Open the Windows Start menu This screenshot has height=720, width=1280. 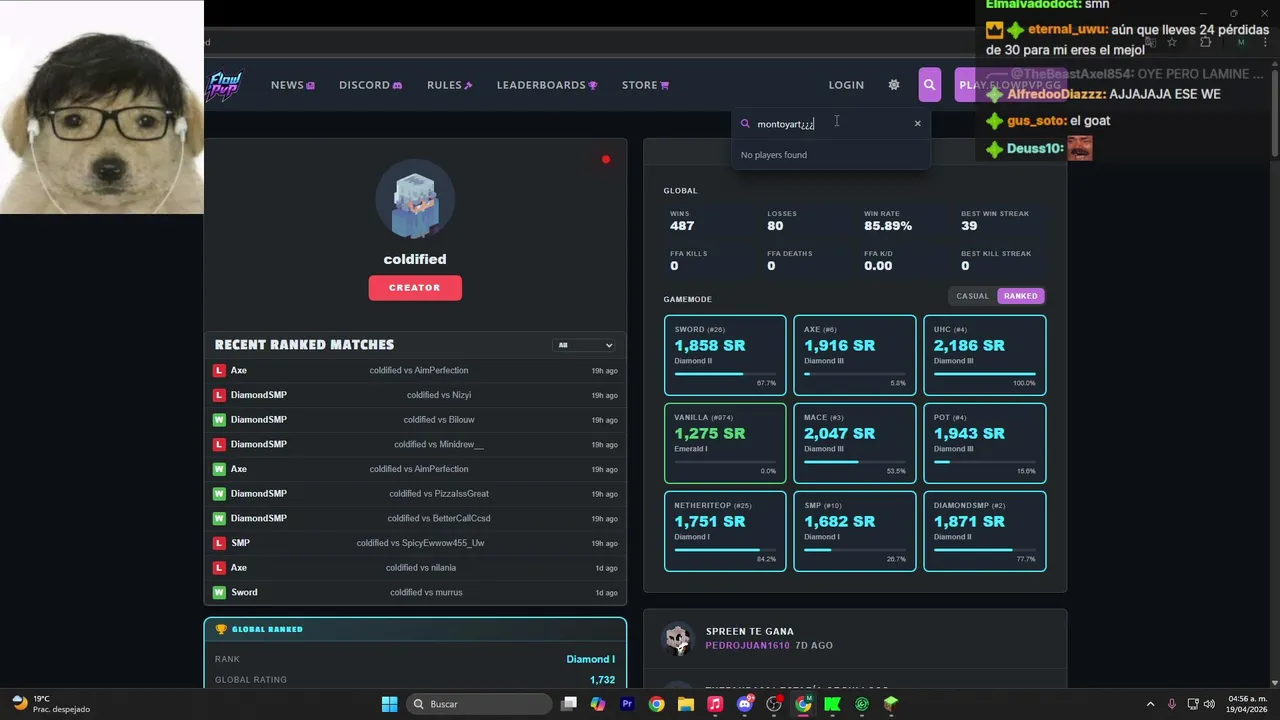click(390, 704)
